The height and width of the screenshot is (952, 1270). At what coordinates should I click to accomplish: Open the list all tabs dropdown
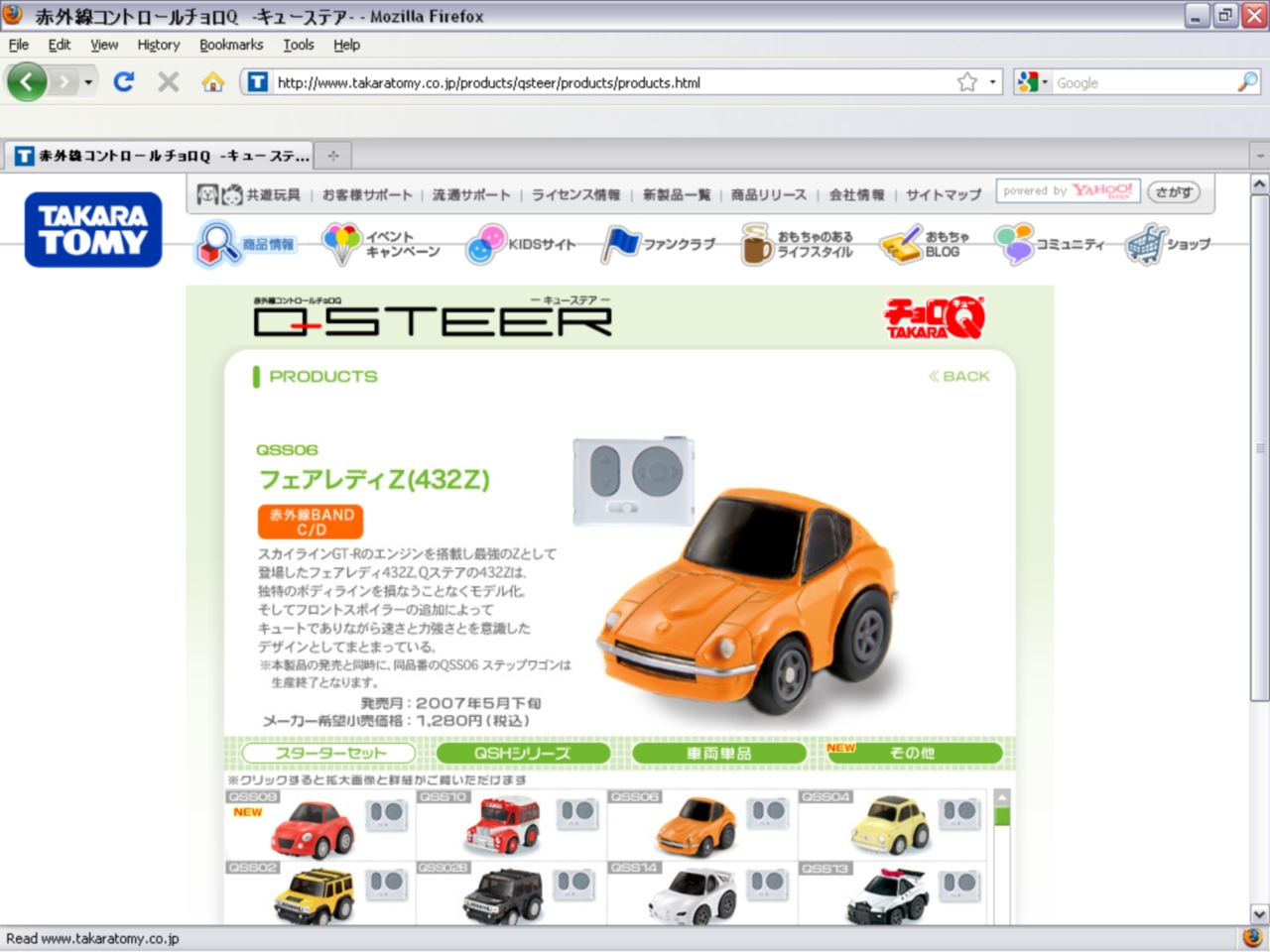click(x=1259, y=156)
